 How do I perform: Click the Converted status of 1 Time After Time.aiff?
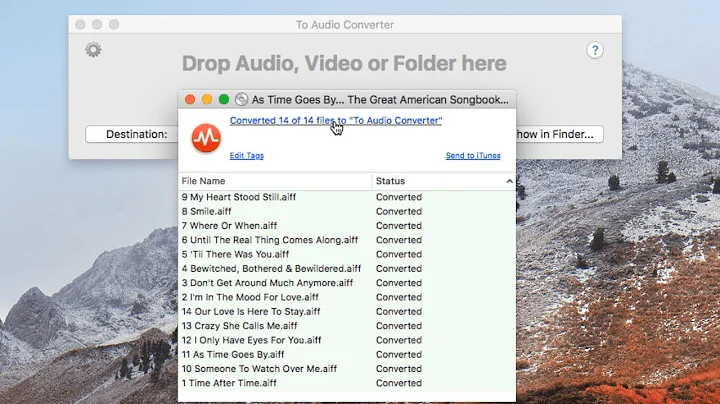tap(399, 383)
